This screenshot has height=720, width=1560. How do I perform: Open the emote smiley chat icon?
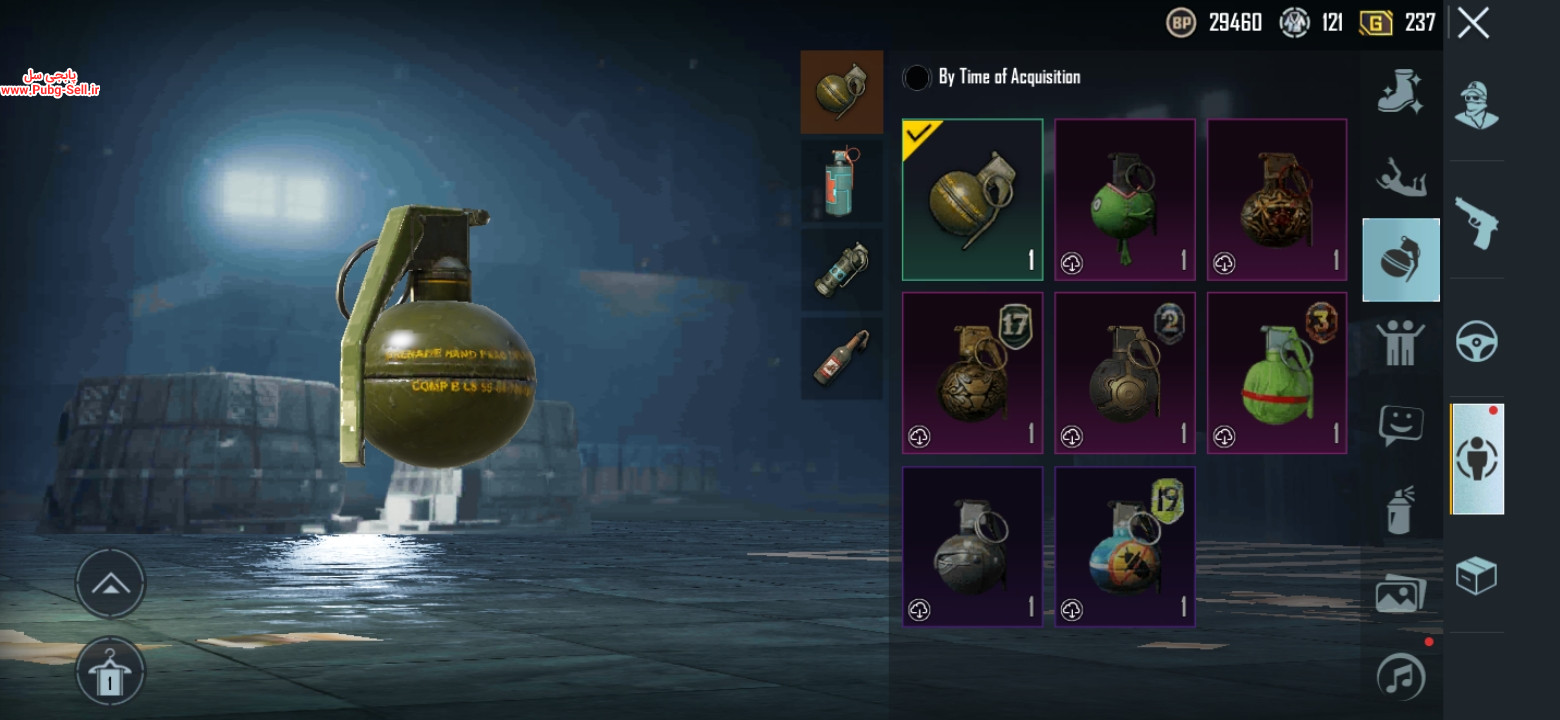pyautogui.click(x=1400, y=426)
